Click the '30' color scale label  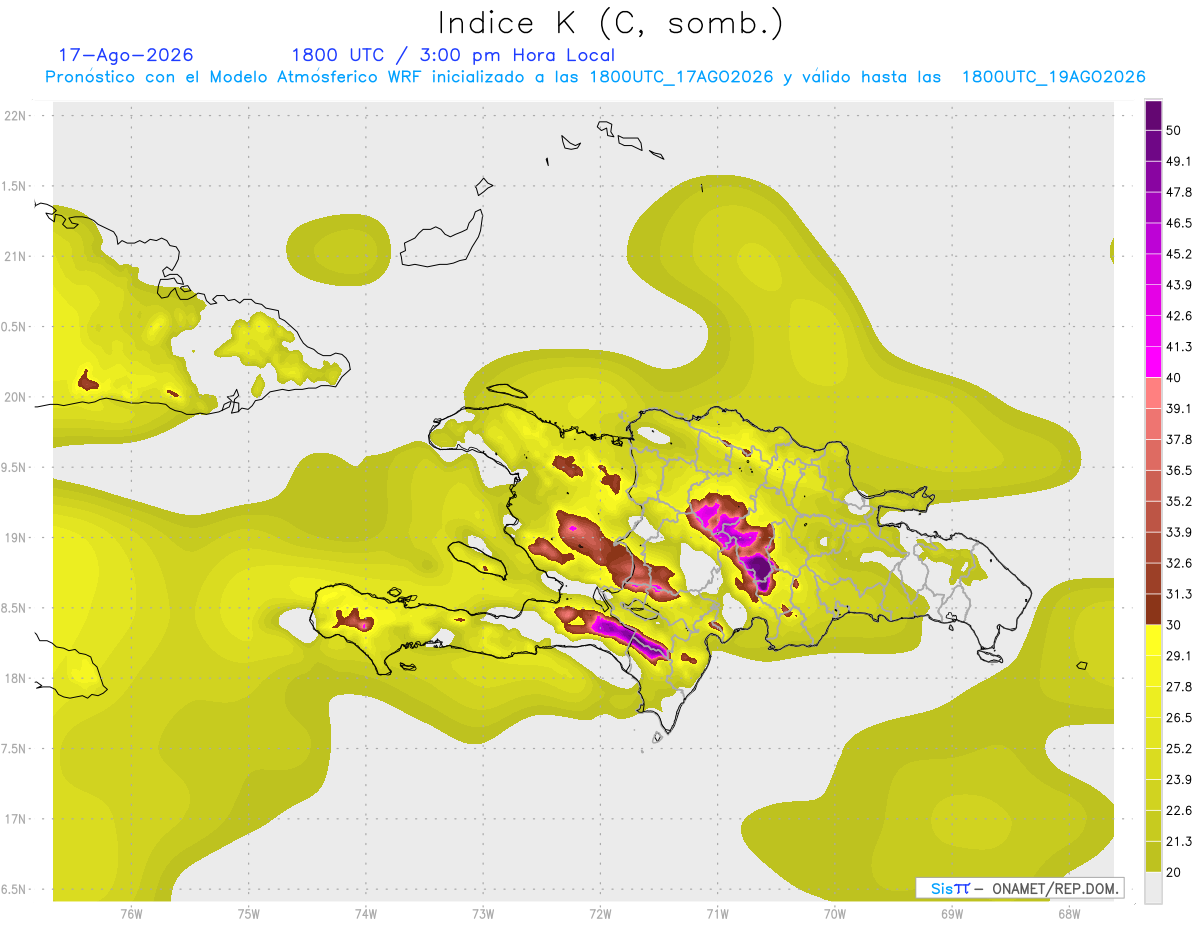click(x=1174, y=625)
